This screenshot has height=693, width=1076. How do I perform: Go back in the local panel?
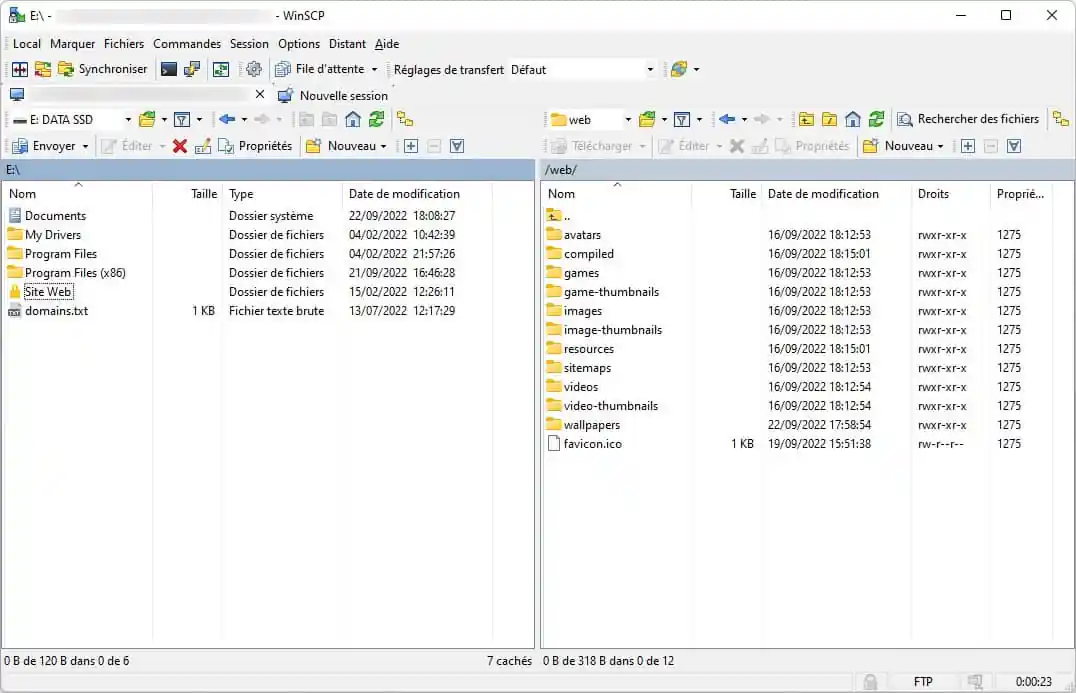pyautogui.click(x=226, y=119)
